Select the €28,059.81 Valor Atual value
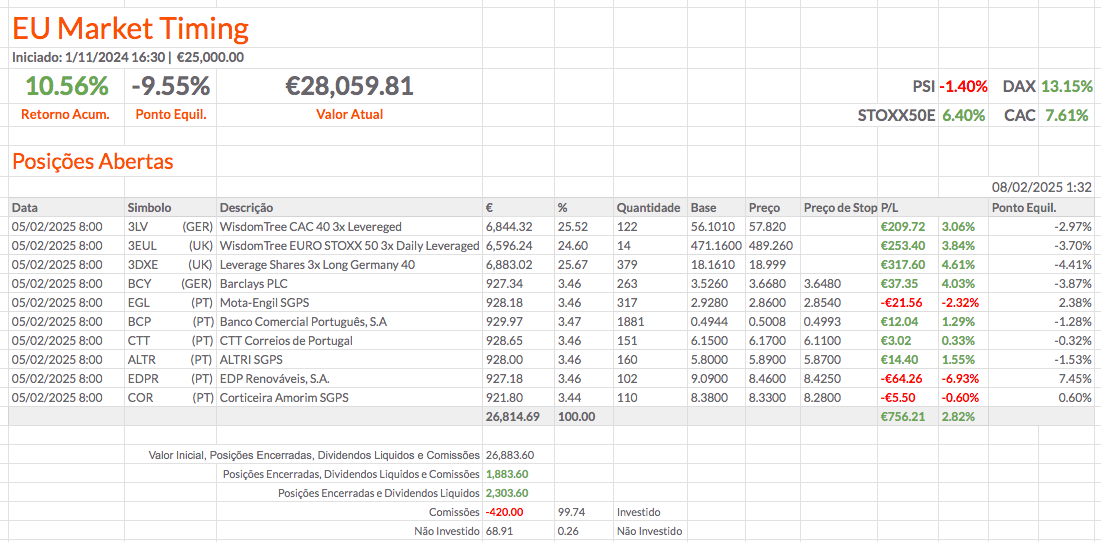1101x542 pixels. click(x=349, y=86)
